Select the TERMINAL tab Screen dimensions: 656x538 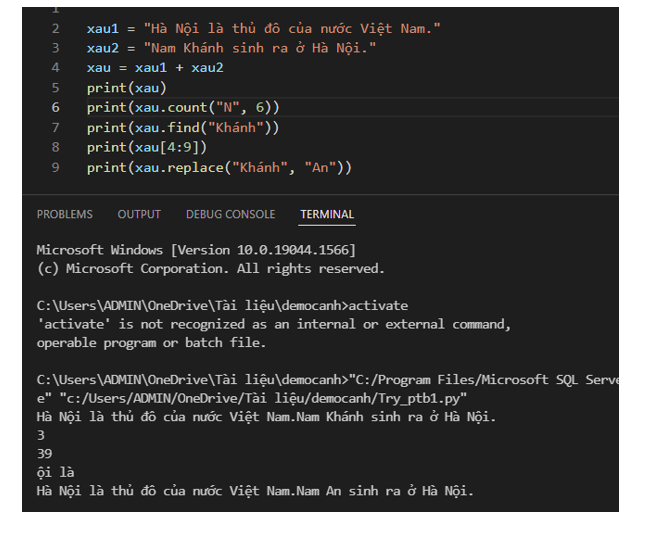pyautogui.click(x=327, y=214)
